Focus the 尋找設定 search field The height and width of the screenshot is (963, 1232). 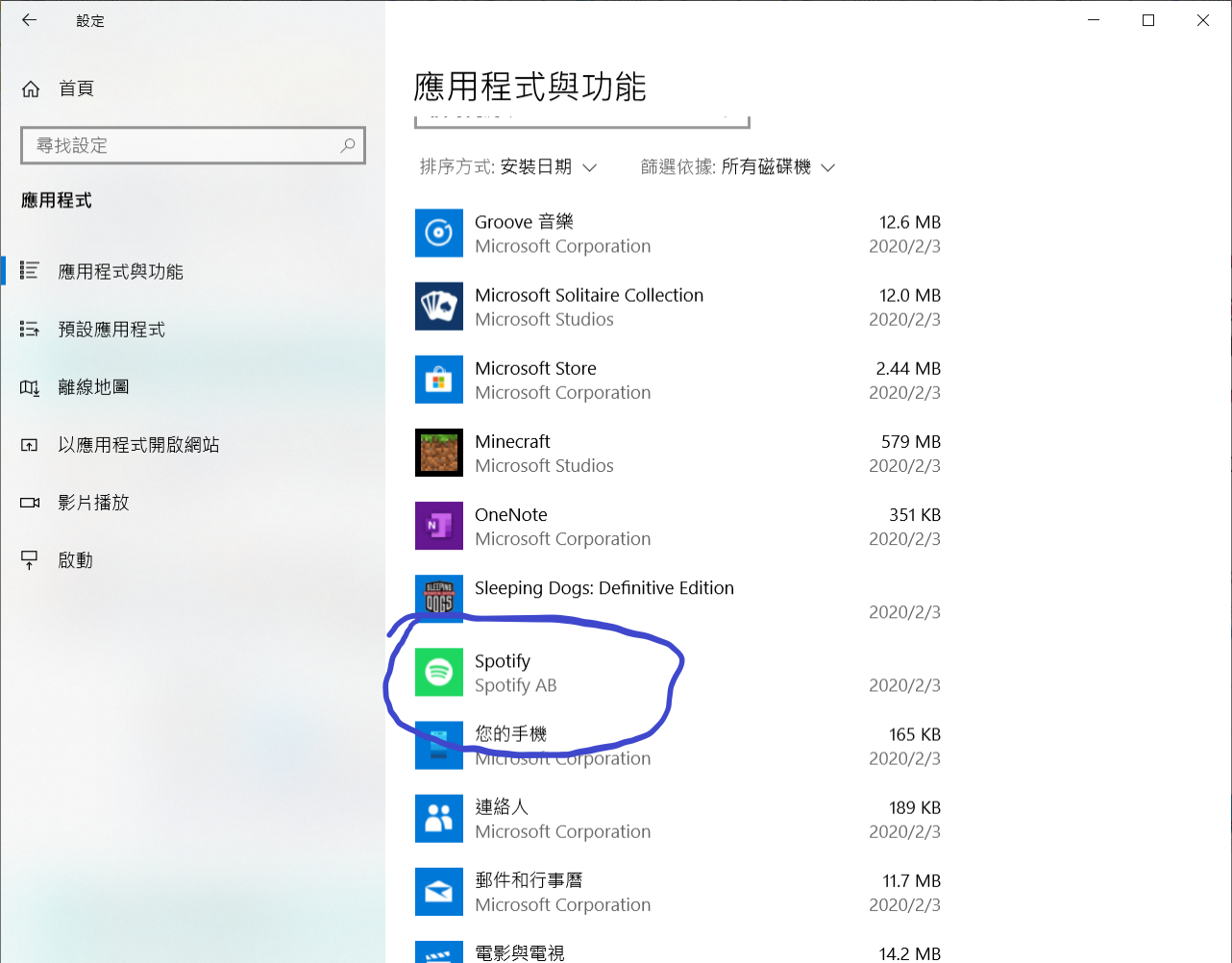(193, 145)
